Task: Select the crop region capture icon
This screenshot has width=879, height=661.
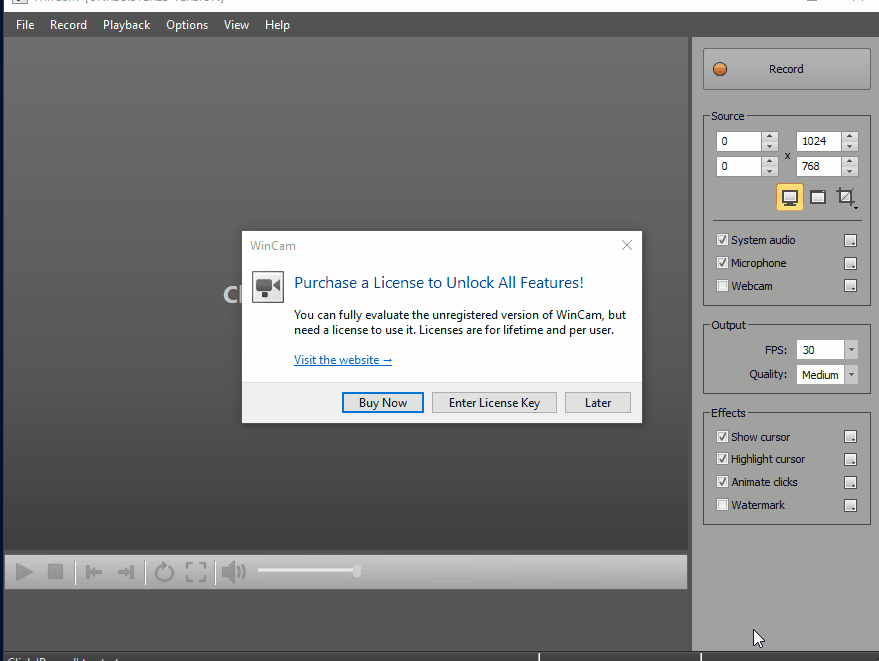Action: [x=846, y=197]
